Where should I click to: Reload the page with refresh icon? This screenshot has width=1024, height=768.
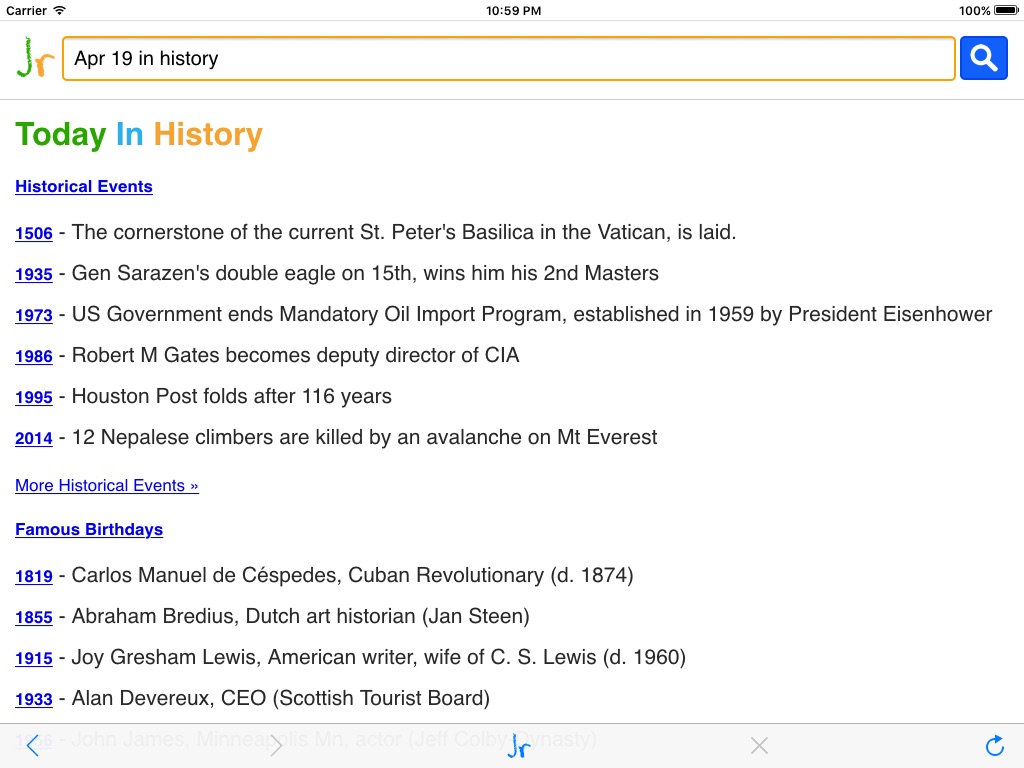tap(994, 745)
